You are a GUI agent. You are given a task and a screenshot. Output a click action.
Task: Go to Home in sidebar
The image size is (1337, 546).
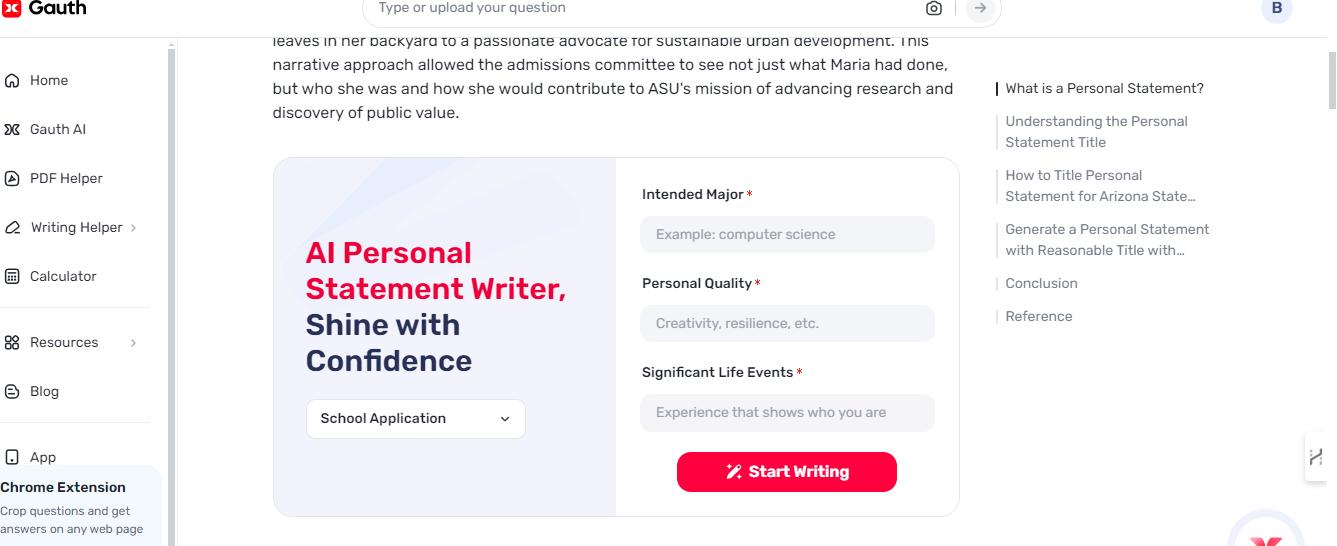[x=48, y=81]
